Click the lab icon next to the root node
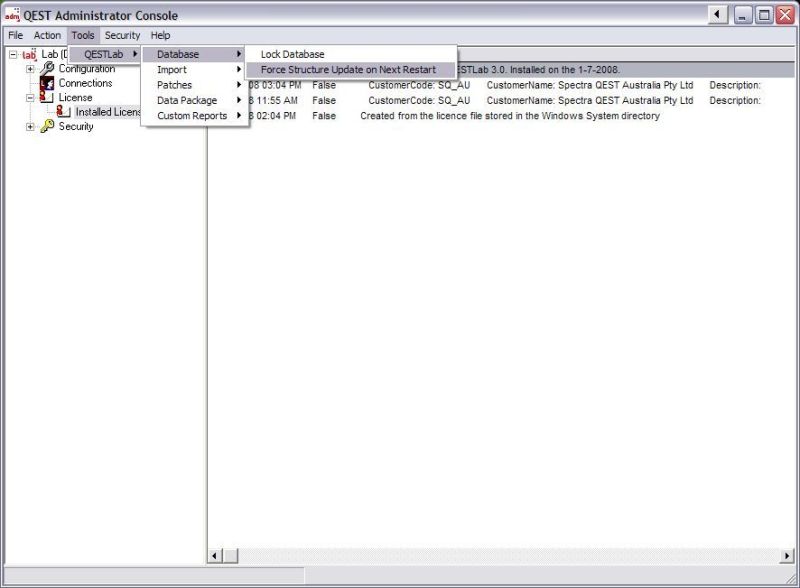 click(28, 54)
